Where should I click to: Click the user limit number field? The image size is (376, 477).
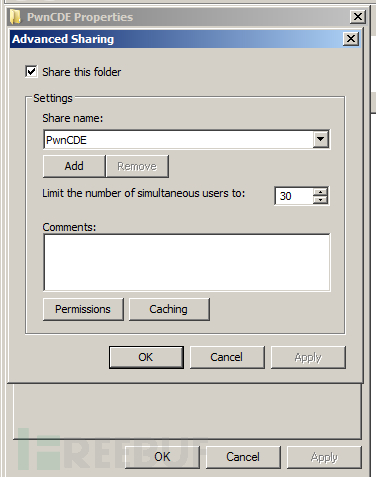(x=294, y=196)
